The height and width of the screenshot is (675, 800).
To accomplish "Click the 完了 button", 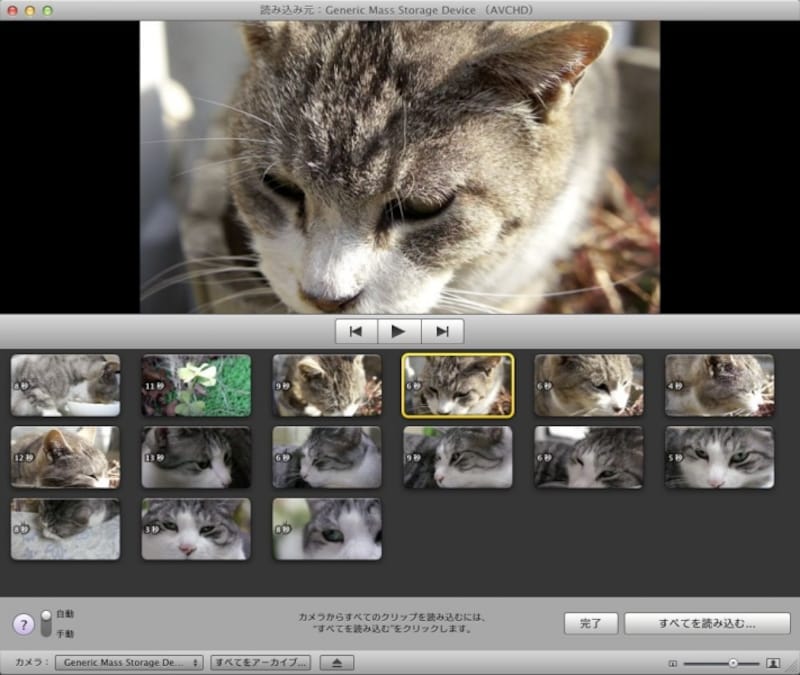I will click(591, 623).
